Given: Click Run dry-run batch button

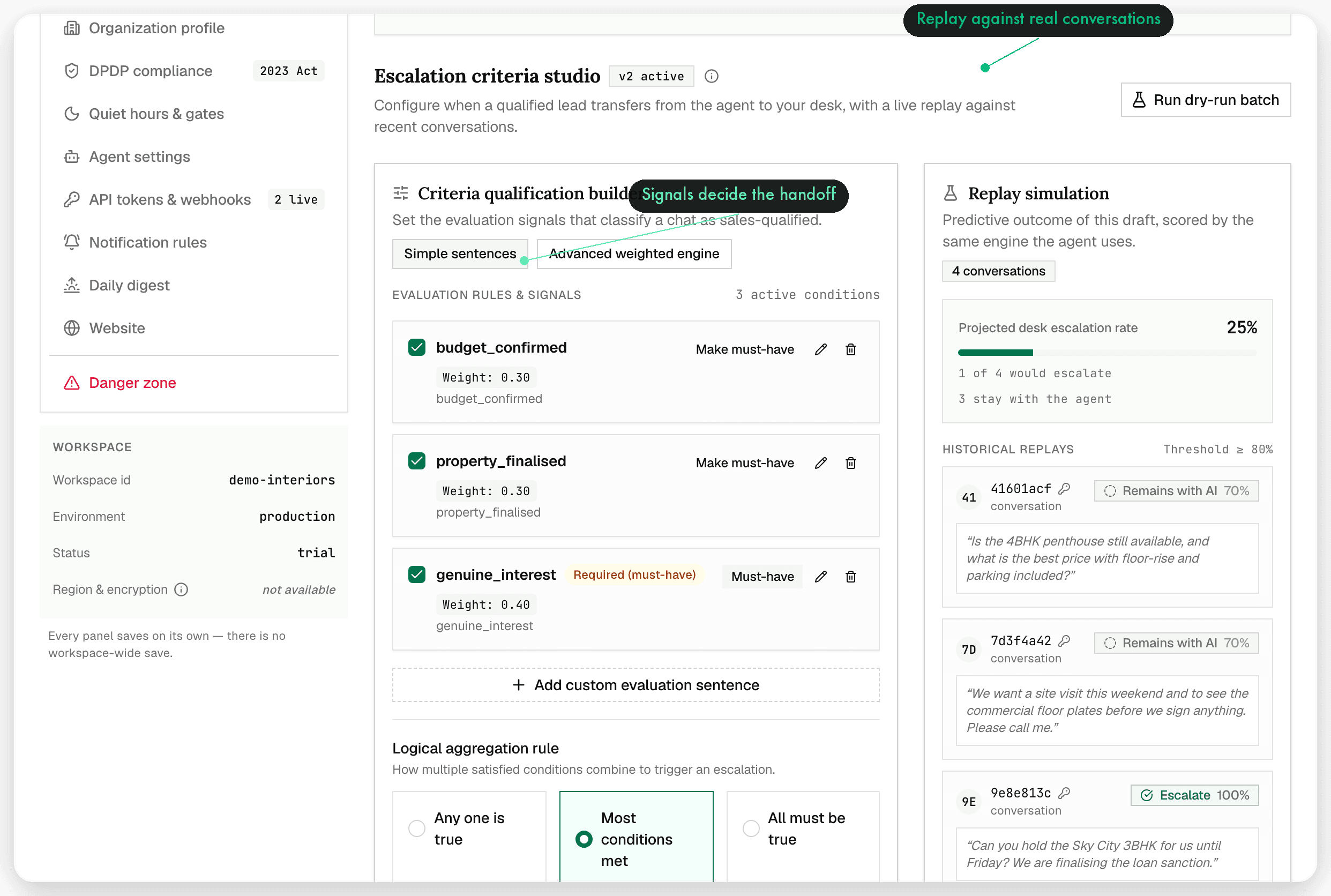Looking at the screenshot, I should 1205,100.
